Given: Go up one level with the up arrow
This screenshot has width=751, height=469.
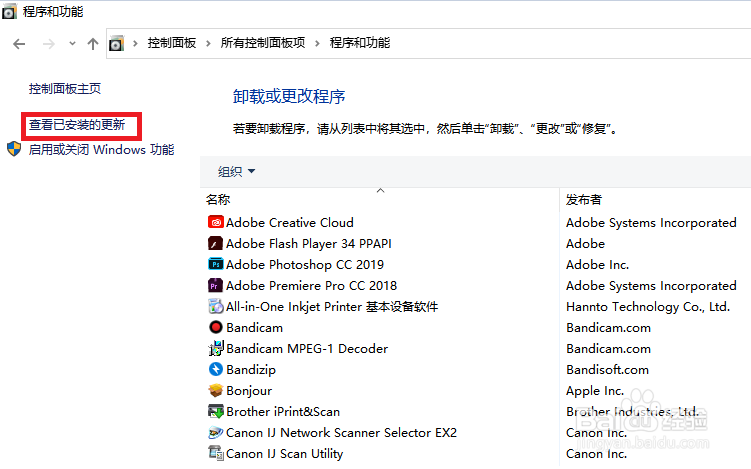Looking at the screenshot, I should click(93, 44).
